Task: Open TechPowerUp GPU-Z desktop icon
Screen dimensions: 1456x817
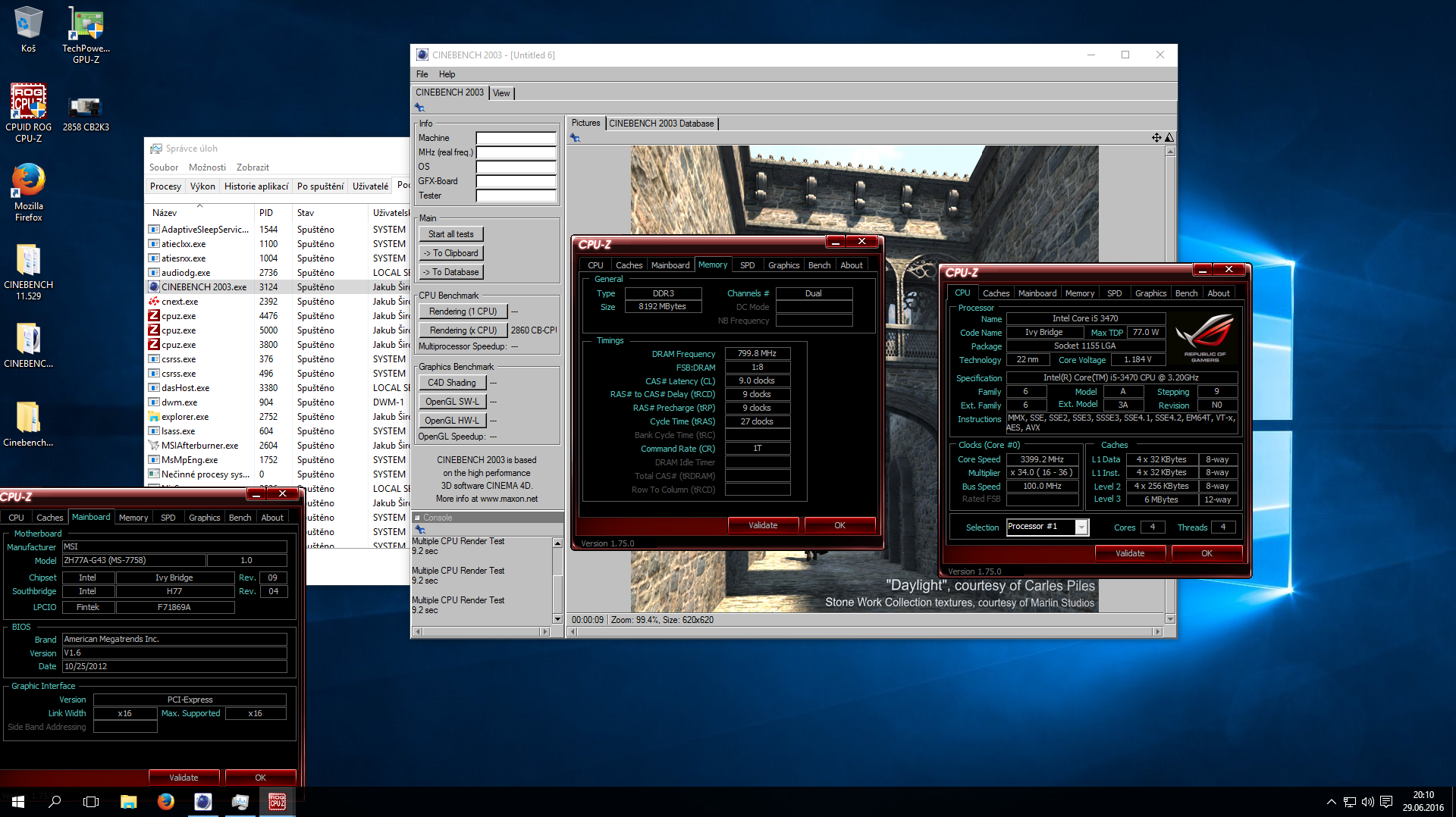Action: coord(86,35)
